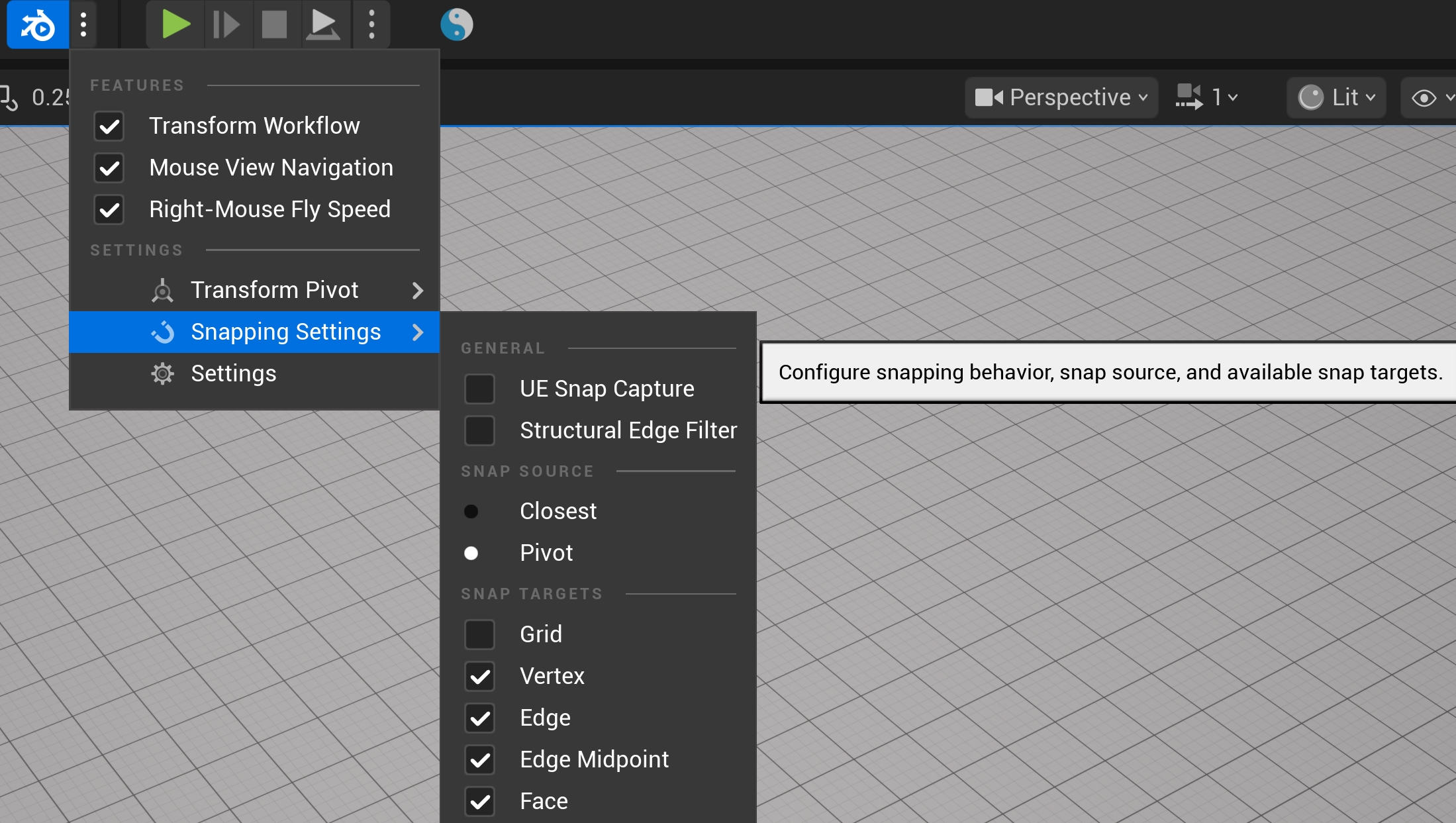Expand Transform Pivot submenu arrow
Image resolution: width=1456 pixels, height=823 pixels.
tap(417, 290)
